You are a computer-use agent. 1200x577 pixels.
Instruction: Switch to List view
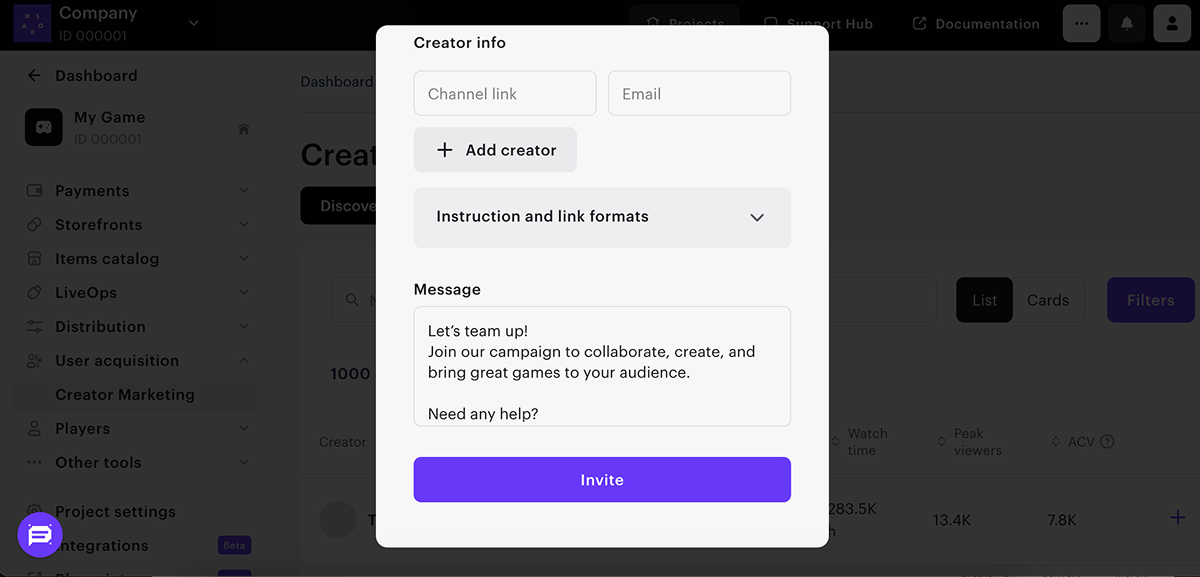click(985, 300)
